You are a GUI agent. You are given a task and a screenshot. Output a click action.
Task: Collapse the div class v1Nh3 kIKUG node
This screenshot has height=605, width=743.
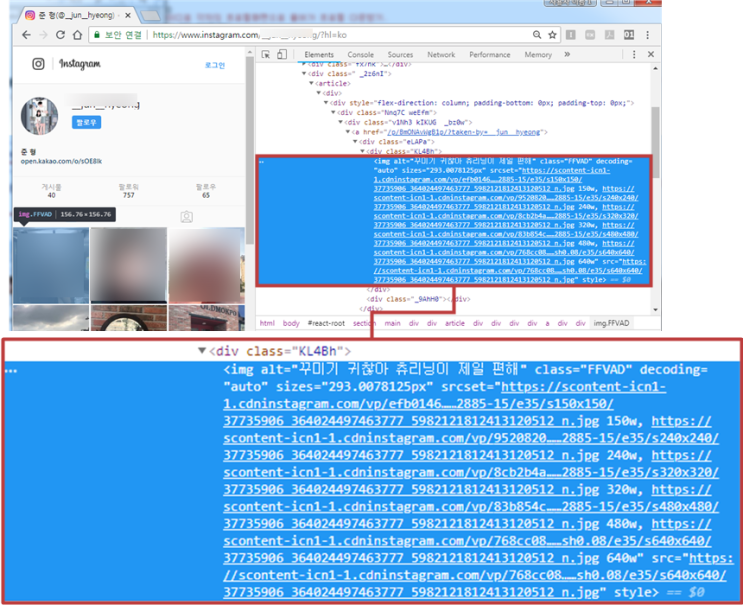pyautogui.click(x=340, y=122)
